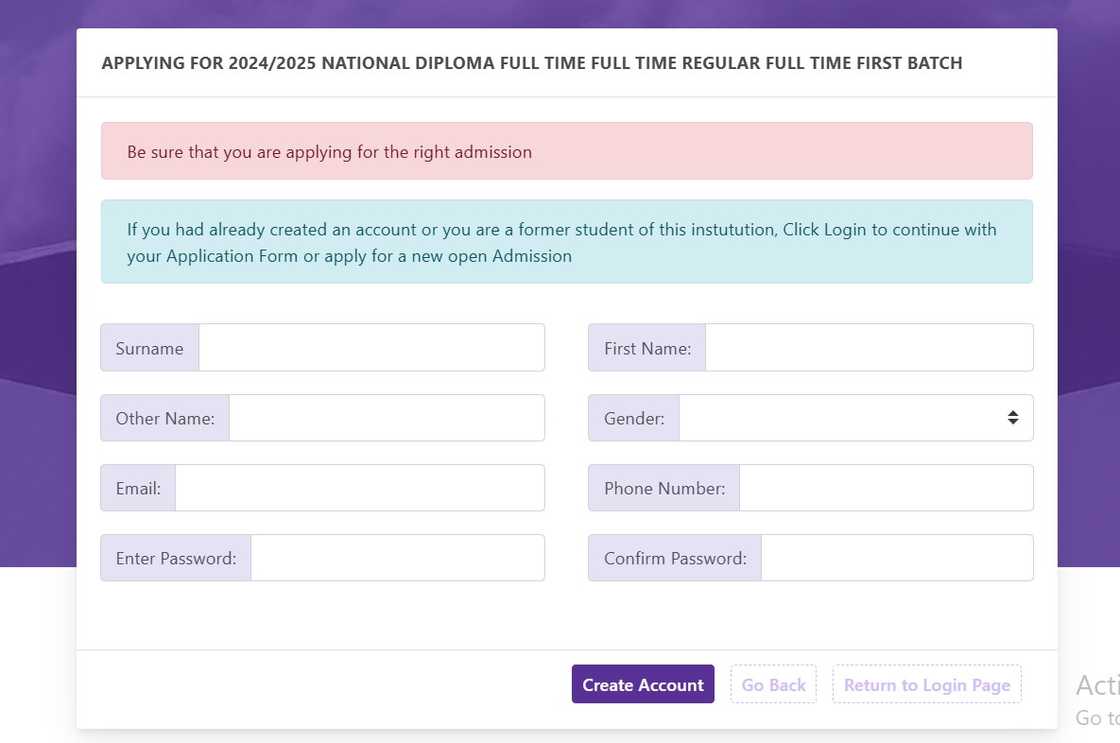
Task: Click the Confirm Password field label
Action: pos(674,557)
